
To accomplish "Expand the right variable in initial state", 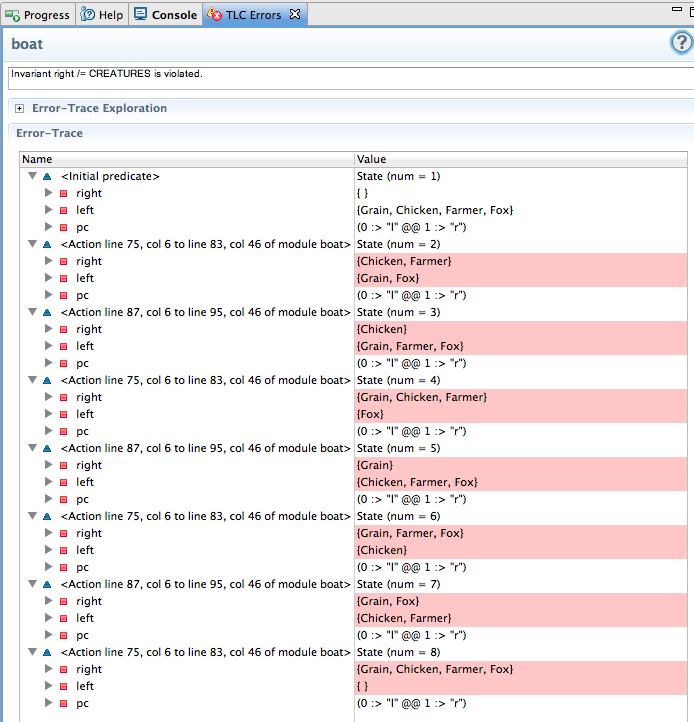I will click(x=48, y=193).
